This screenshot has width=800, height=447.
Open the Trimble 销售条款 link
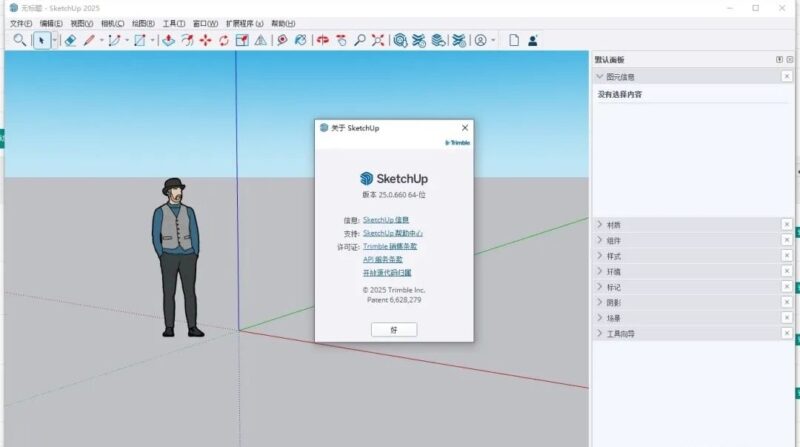click(390, 246)
